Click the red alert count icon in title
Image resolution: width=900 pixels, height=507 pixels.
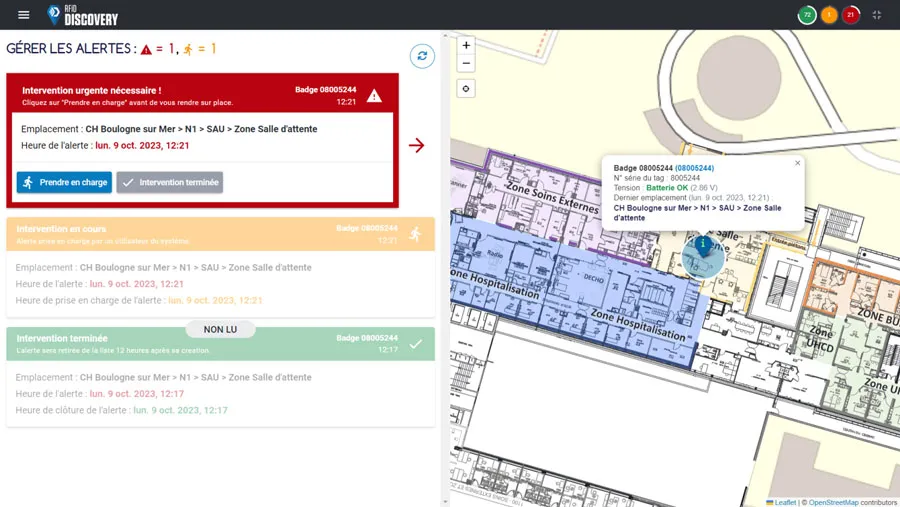(x=146, y=50)
